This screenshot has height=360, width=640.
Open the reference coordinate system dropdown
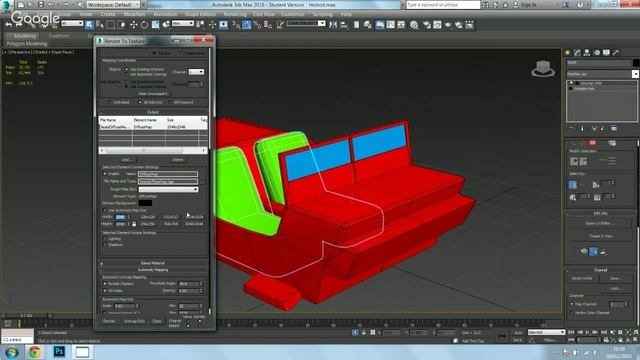[182, 24]
